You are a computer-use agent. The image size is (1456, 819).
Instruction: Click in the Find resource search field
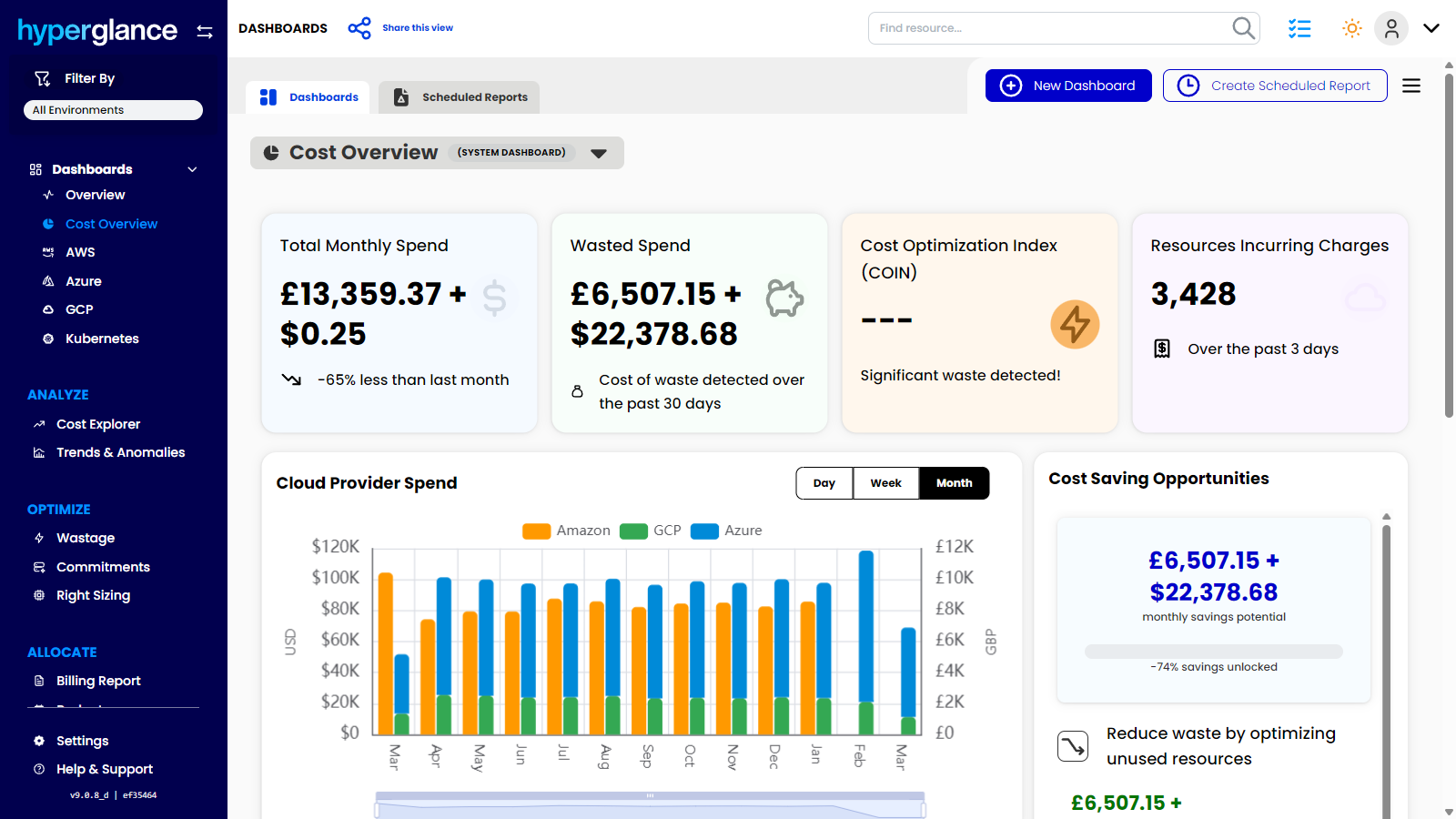point(1046,28)
